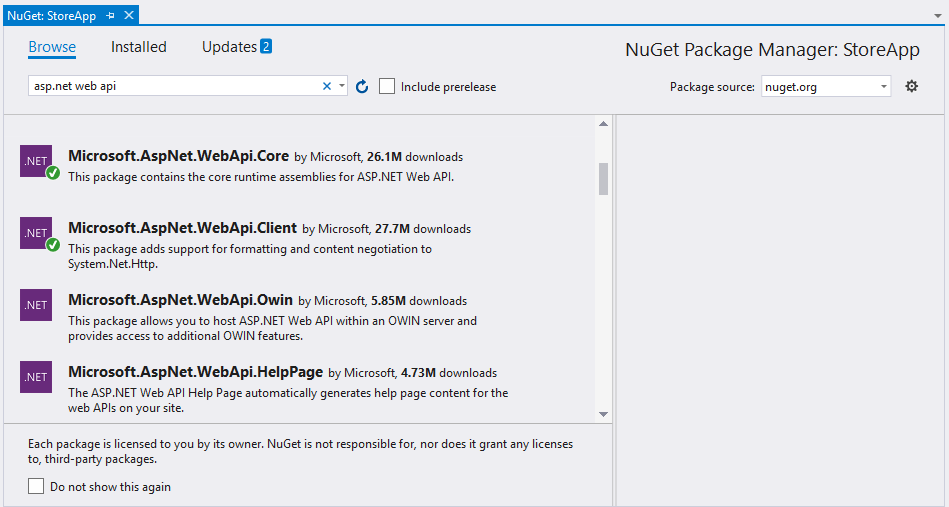Image resolution: width=949 pixels, height=507 pixels.
Task: Select the Browse tab
Action: pyautogui.click(x=52, y=47)
